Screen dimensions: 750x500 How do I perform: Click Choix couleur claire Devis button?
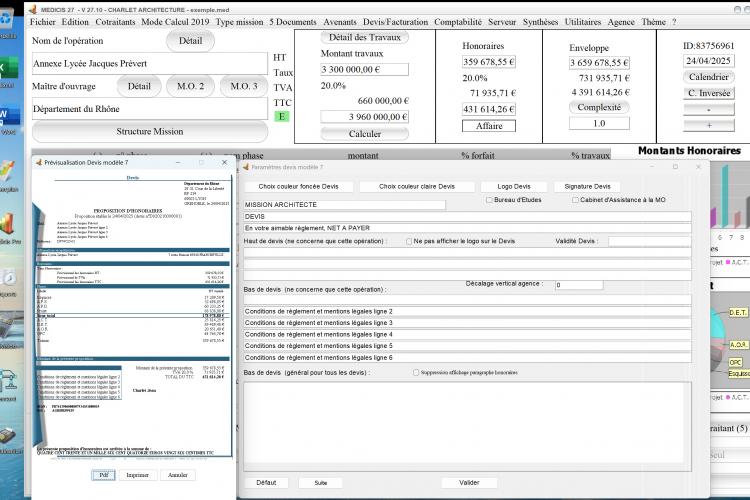pyautogui.click(x=417, y=187)
